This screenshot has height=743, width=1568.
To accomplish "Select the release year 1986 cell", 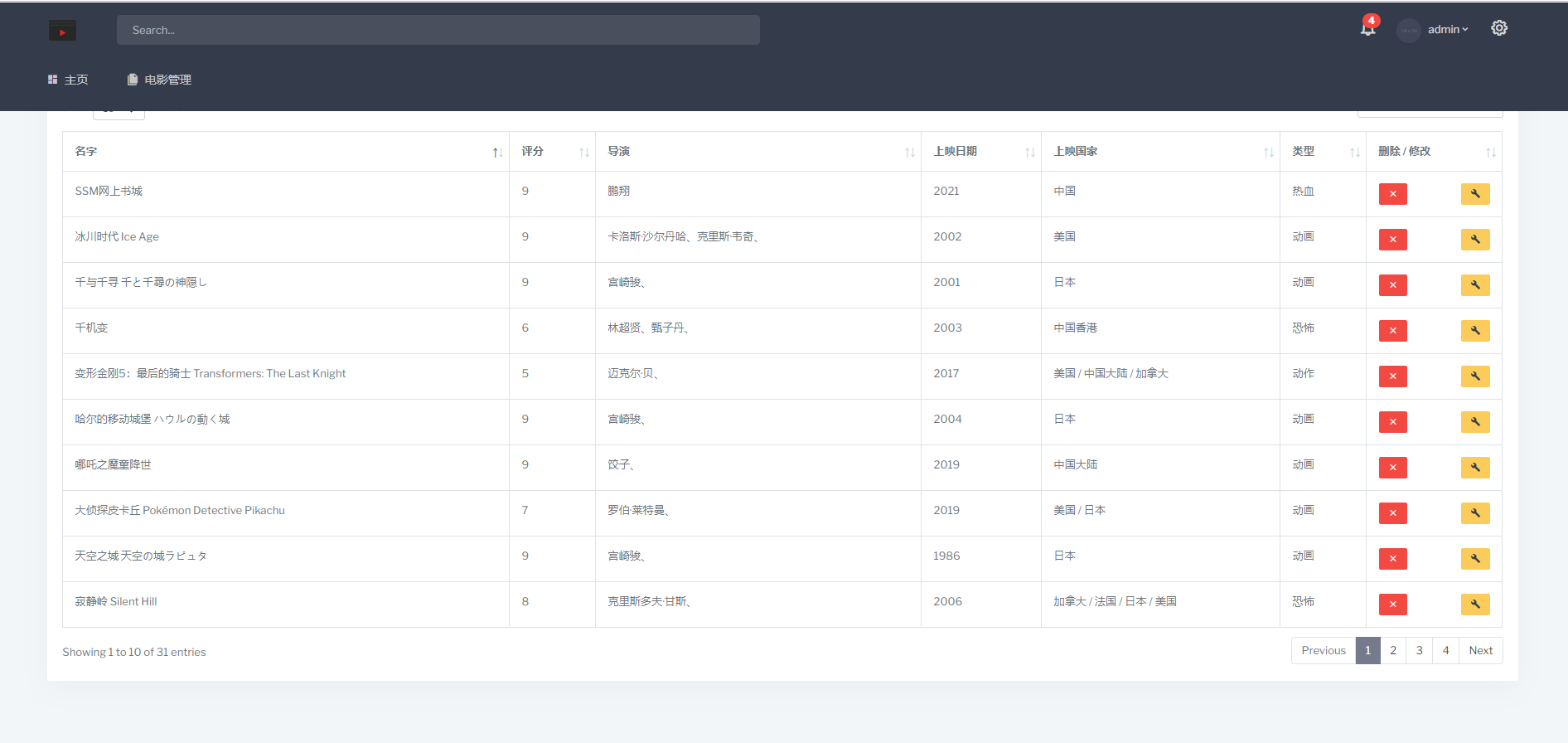I will tap(981, 559).
